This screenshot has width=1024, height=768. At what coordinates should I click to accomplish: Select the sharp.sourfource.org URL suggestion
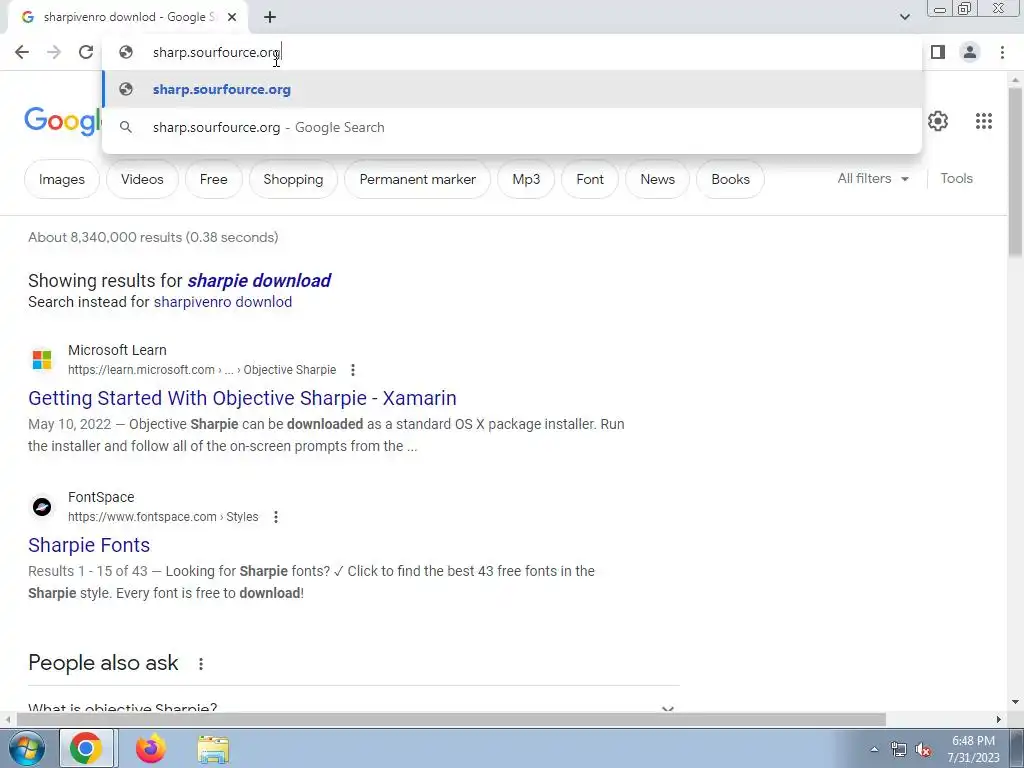[512, 89]
